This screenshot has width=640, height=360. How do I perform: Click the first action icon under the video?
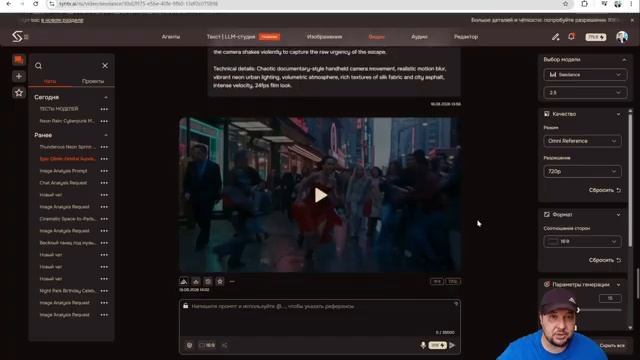coord(184,281)
